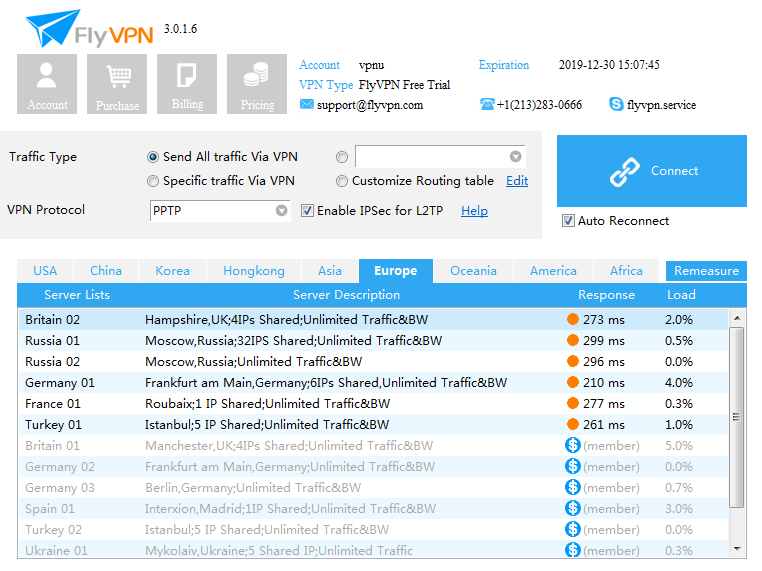The height and width of the screenshot is (571, 762).
Task: Click the chain link Connect icon
Action: pos(624,172)
